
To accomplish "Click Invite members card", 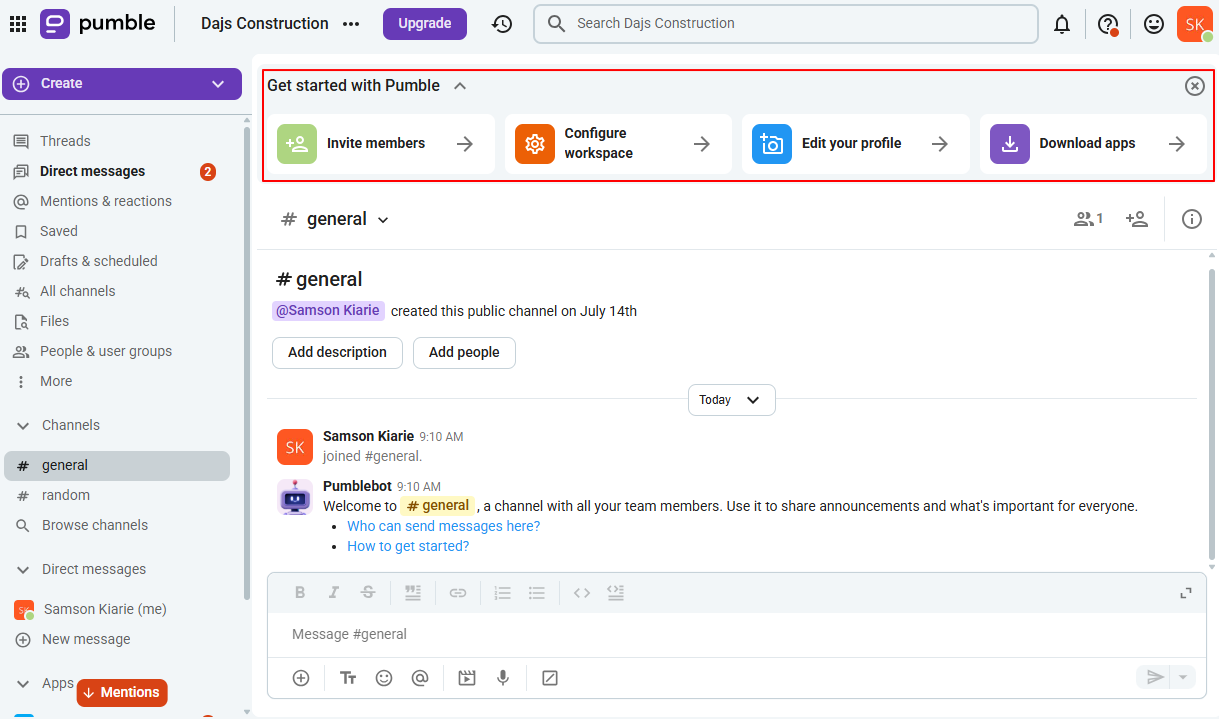I will 381,144.
